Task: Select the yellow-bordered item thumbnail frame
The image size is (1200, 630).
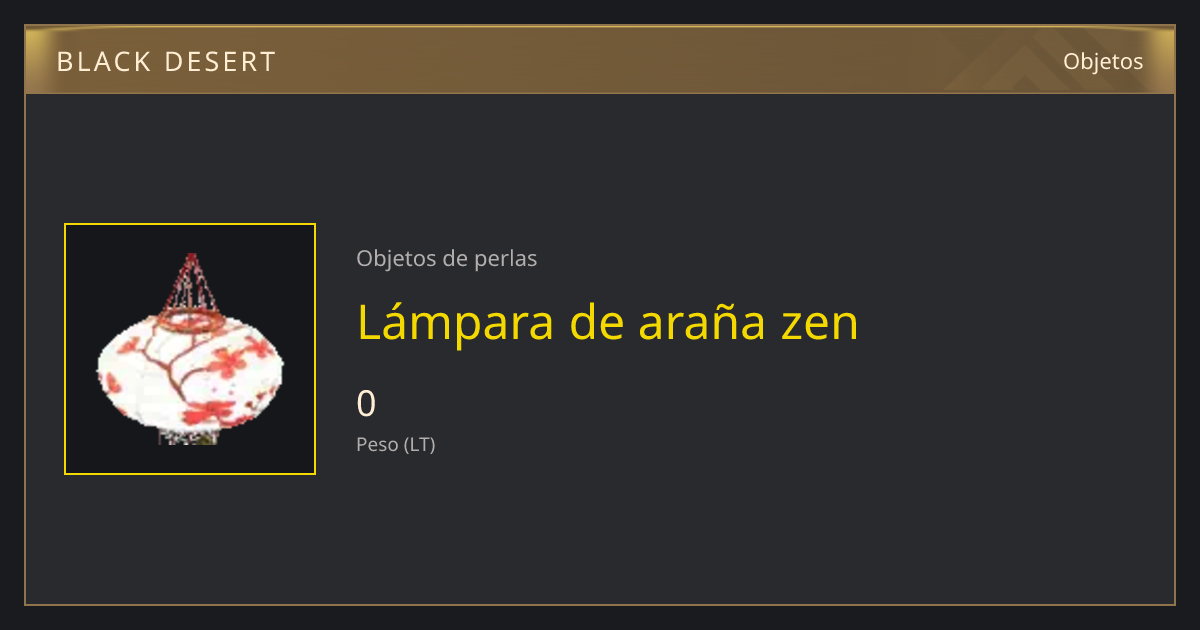Action: (x=190, y=349)
